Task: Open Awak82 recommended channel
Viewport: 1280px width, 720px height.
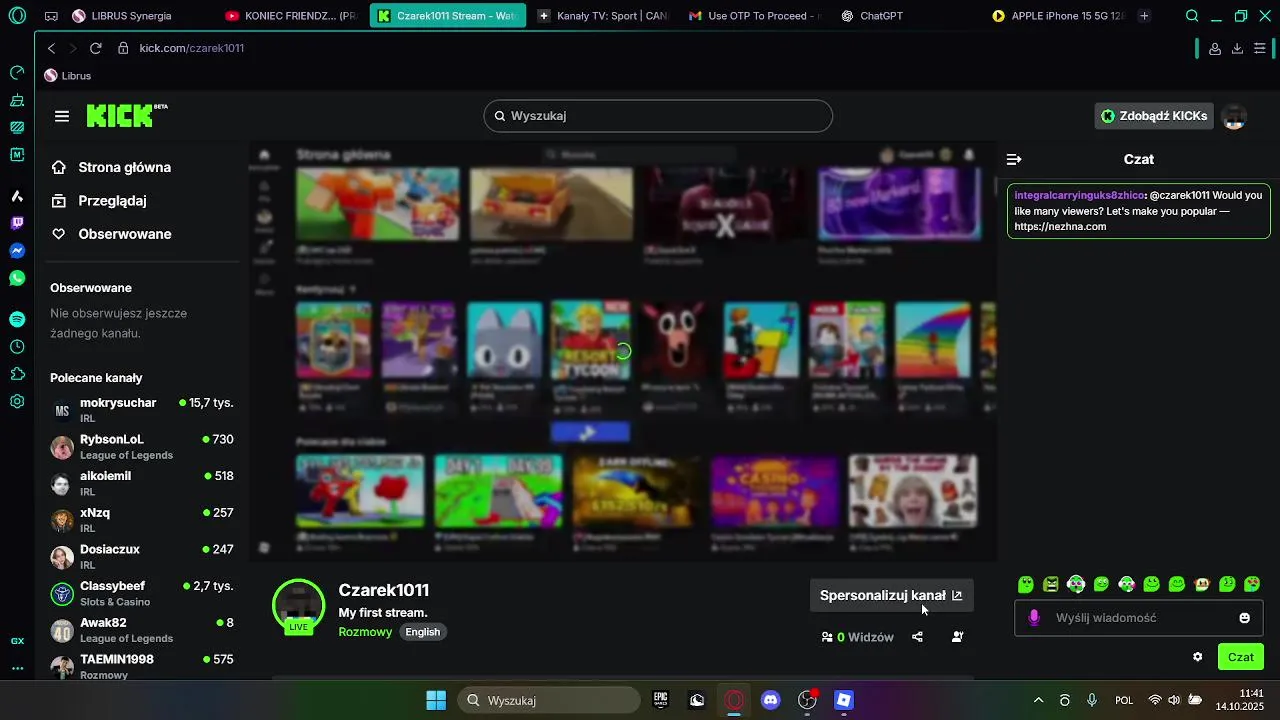Action: pyautogui.click(x=142, y=630)
